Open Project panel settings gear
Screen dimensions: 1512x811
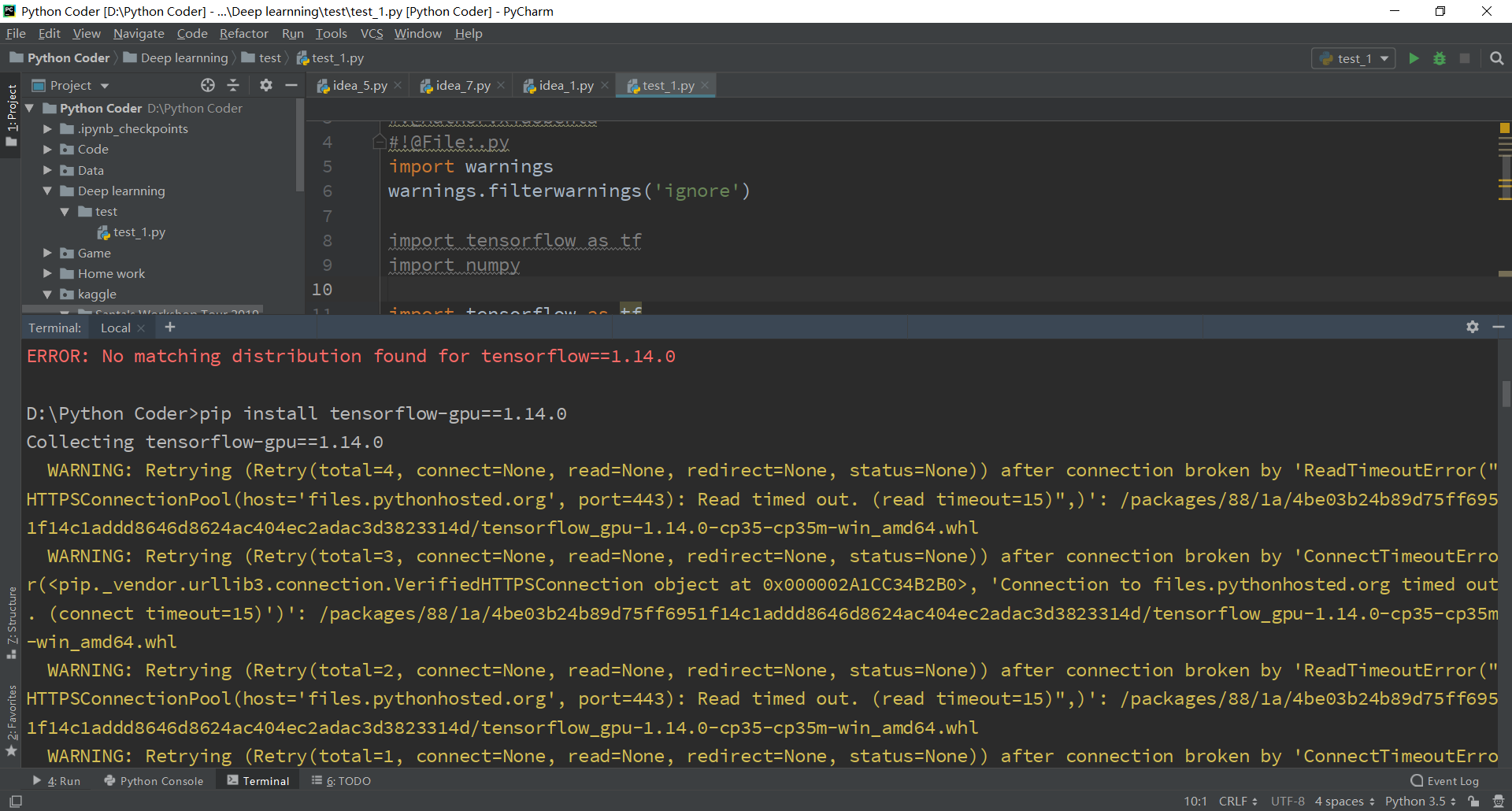point(266,85)
